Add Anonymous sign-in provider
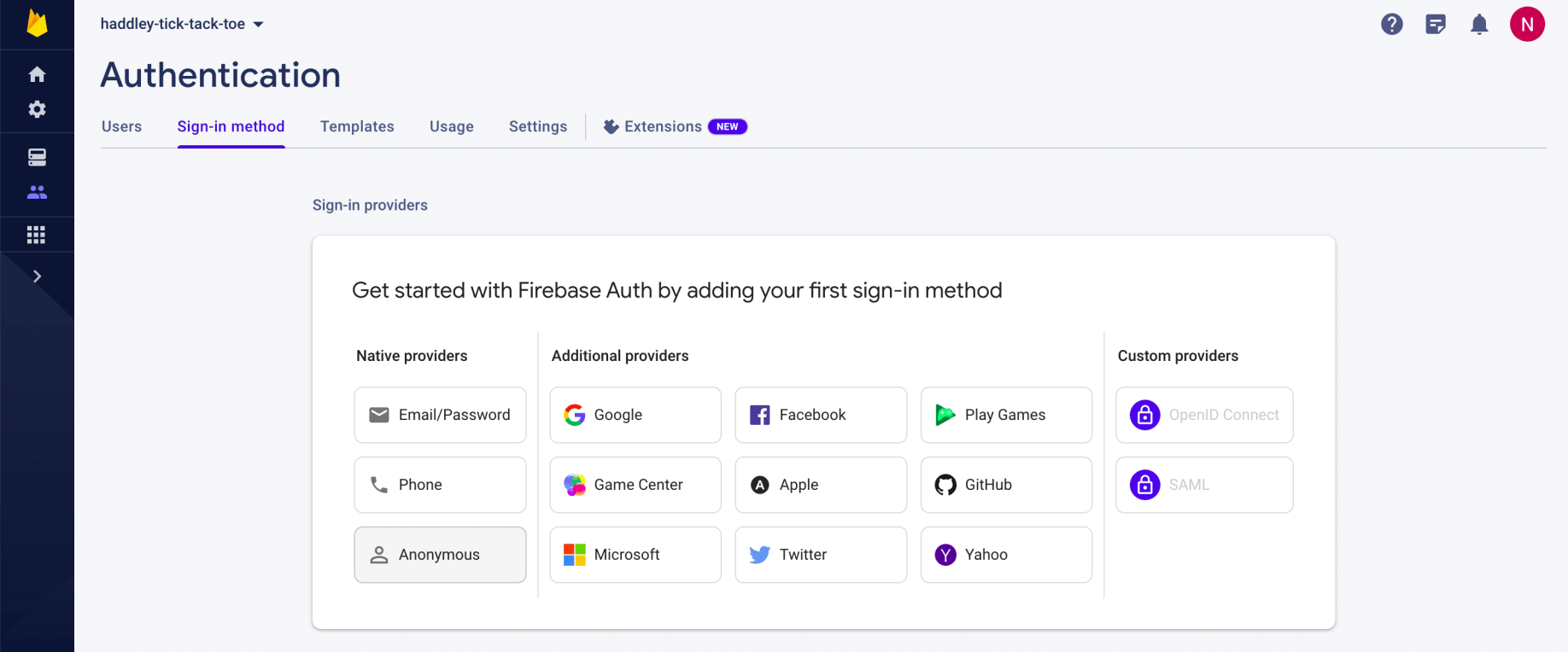Viewport: 1568px width, 652px height. [440, 555]
